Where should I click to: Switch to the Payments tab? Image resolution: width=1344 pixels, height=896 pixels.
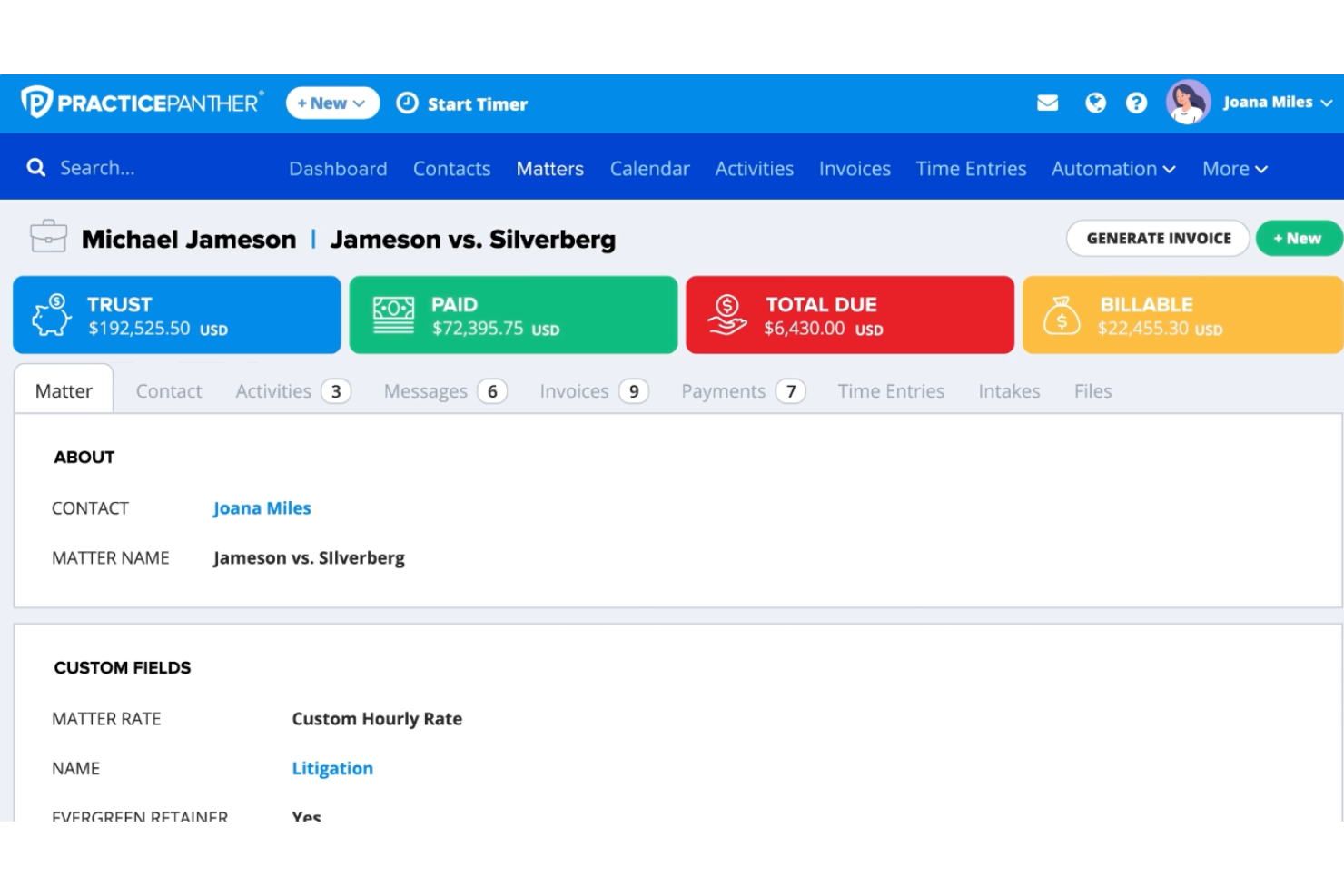click(x=724, y=390)
